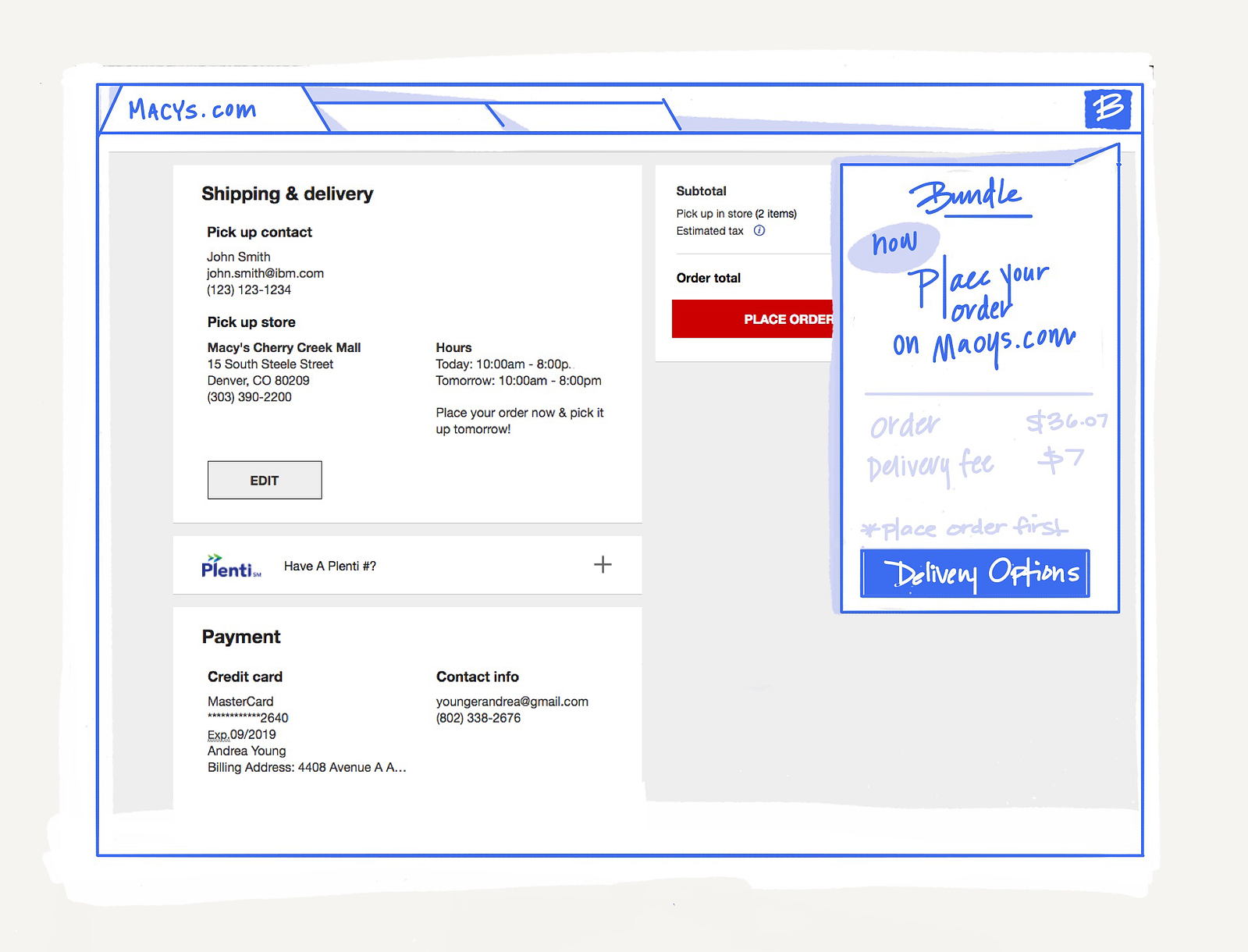Click store phone (303) 390-2200

pyautogui.click(x=250, y=396)
